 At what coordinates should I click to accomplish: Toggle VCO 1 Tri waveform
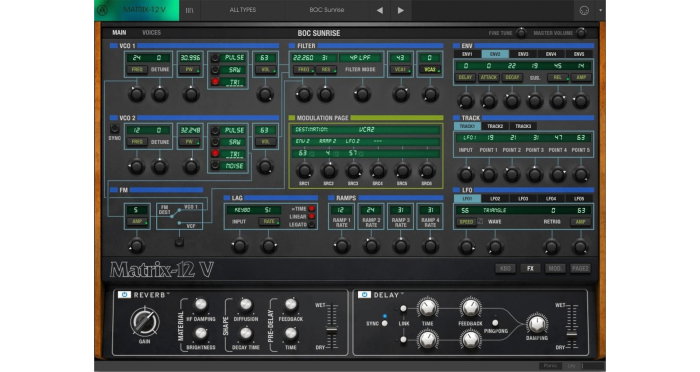pos(215,82)
